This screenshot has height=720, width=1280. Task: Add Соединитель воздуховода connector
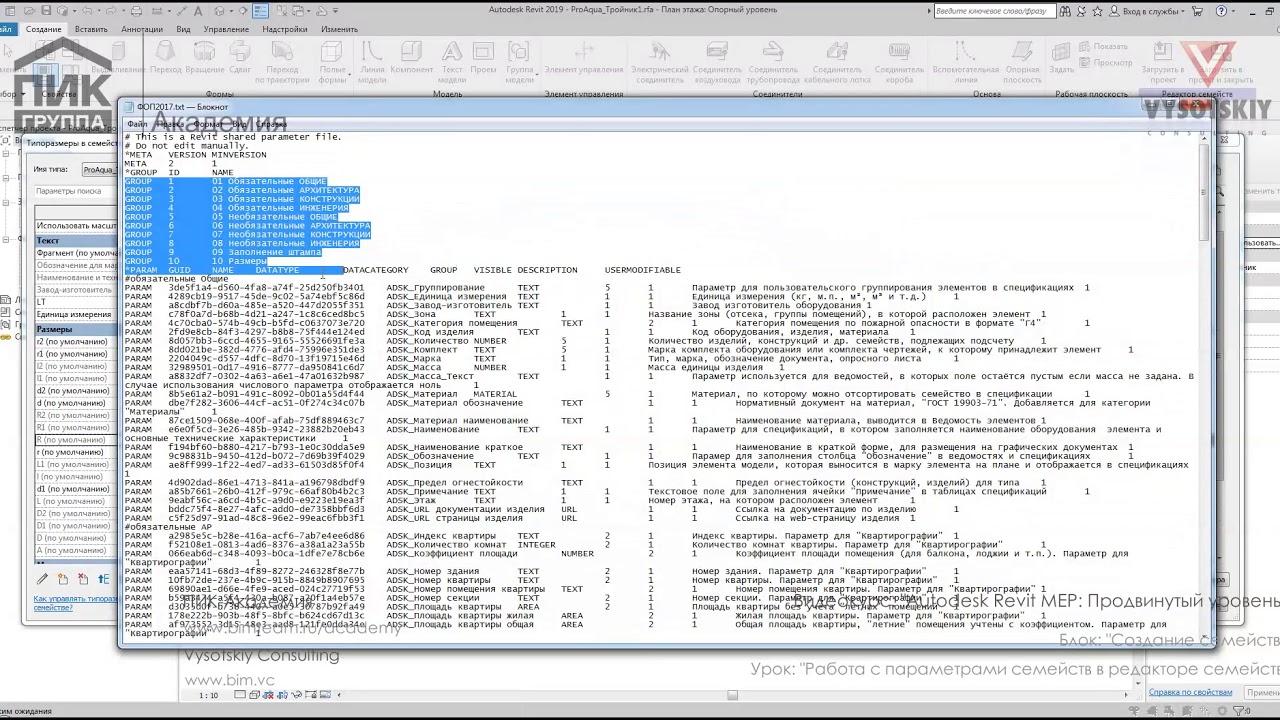pyautogui.click(x=717, y=64)
